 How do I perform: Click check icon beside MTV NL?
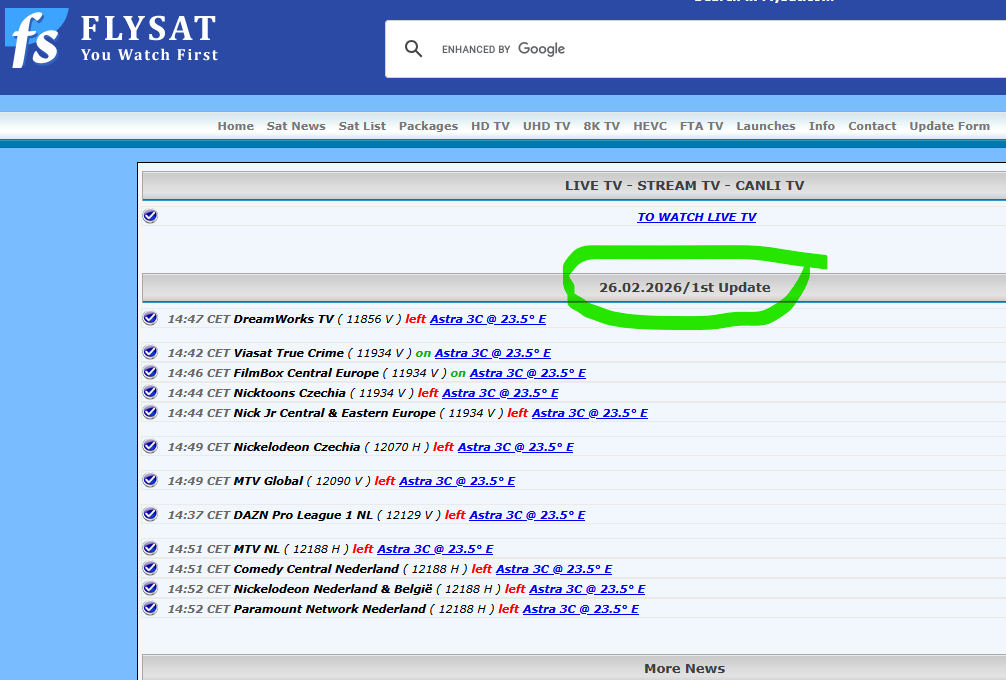pos(150,547)
